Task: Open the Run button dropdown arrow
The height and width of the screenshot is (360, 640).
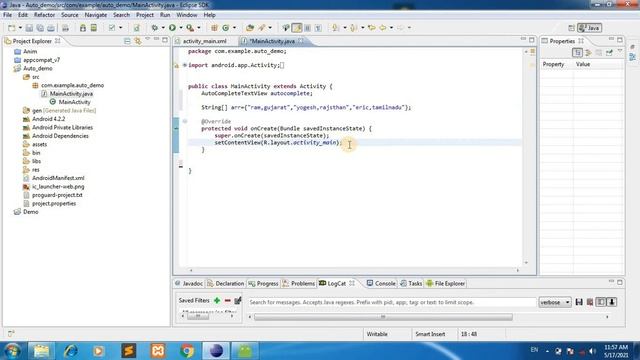Action: coord(181,28)
